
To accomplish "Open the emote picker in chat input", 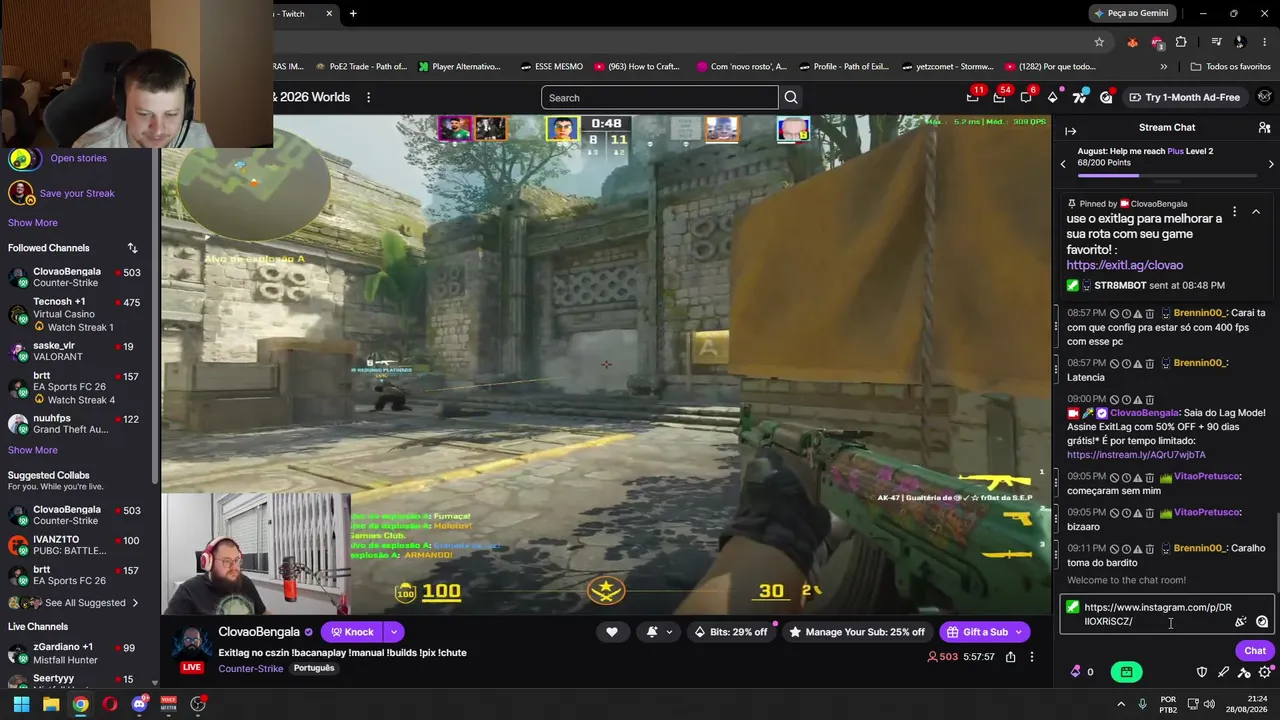I will (1262, 621).
